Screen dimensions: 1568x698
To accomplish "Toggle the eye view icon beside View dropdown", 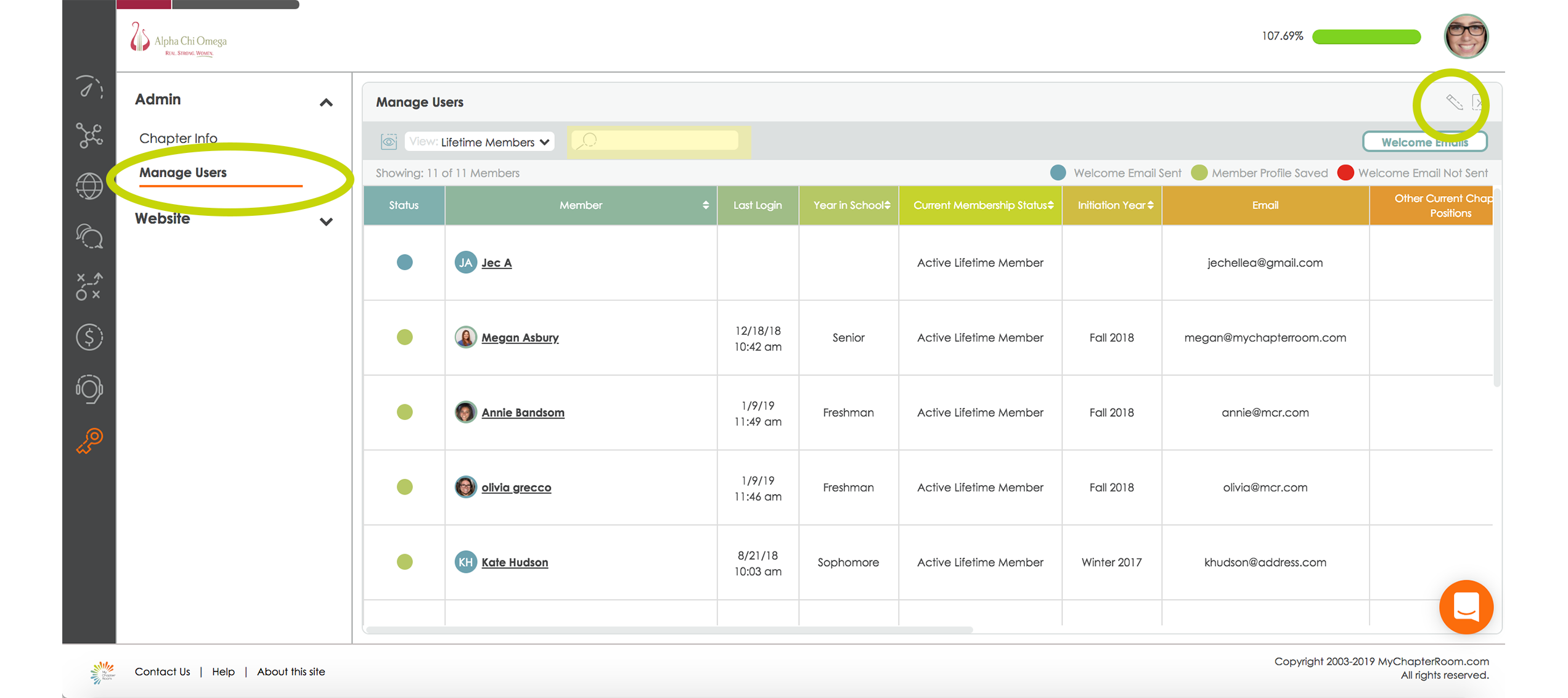I will point(388,142).
